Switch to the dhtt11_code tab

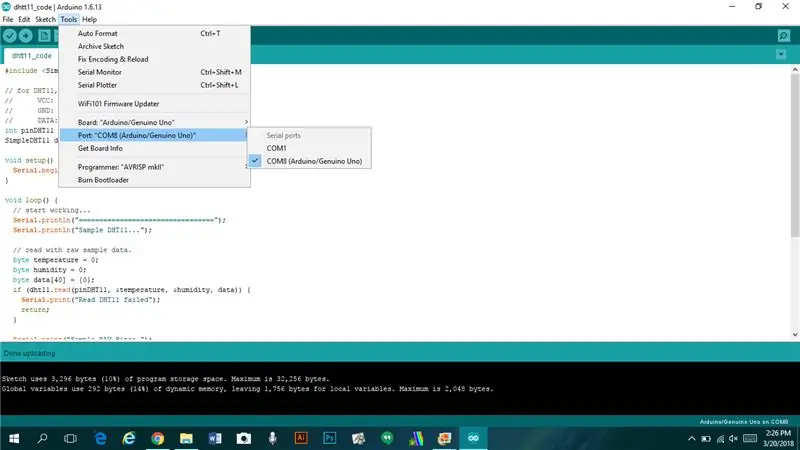pos(31,56)
